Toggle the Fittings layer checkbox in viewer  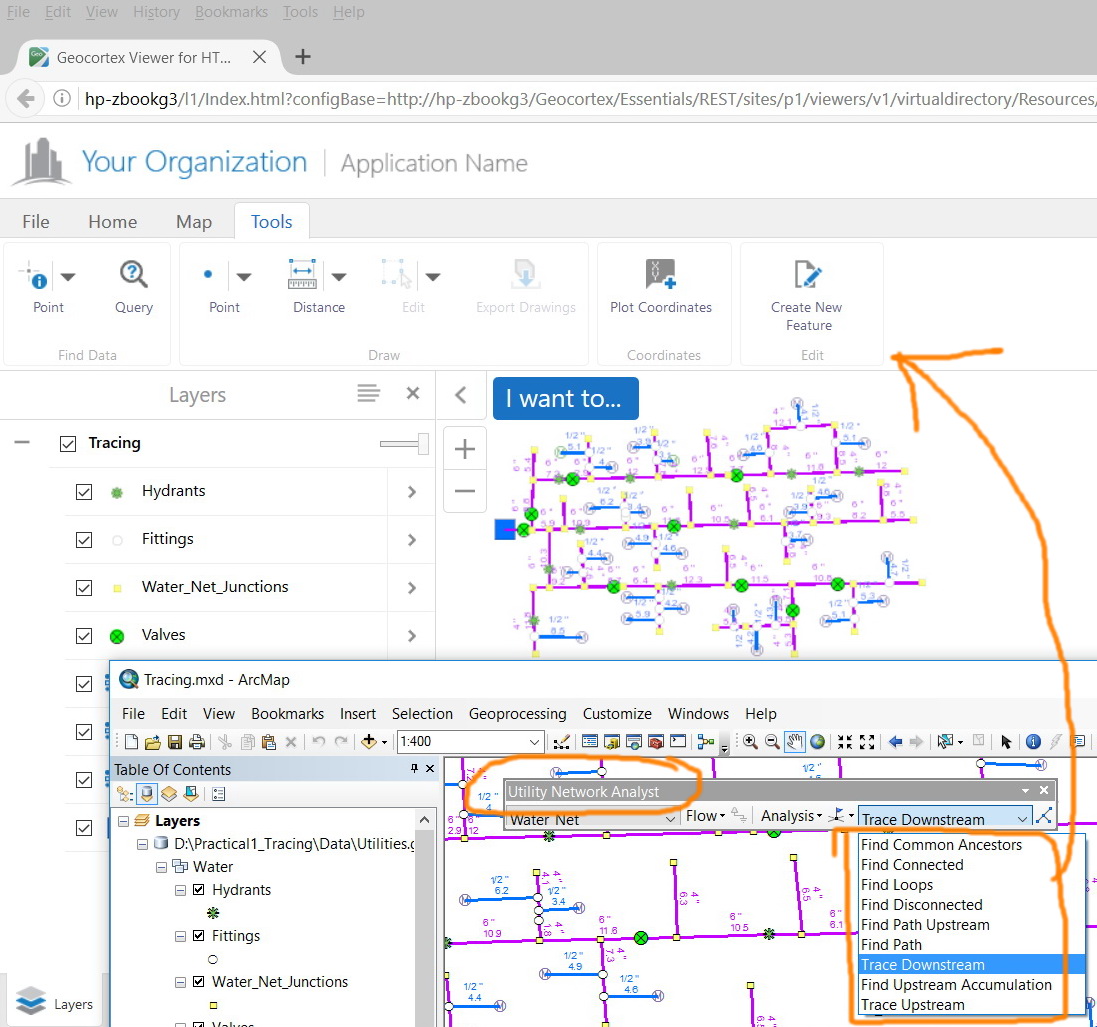84,539
